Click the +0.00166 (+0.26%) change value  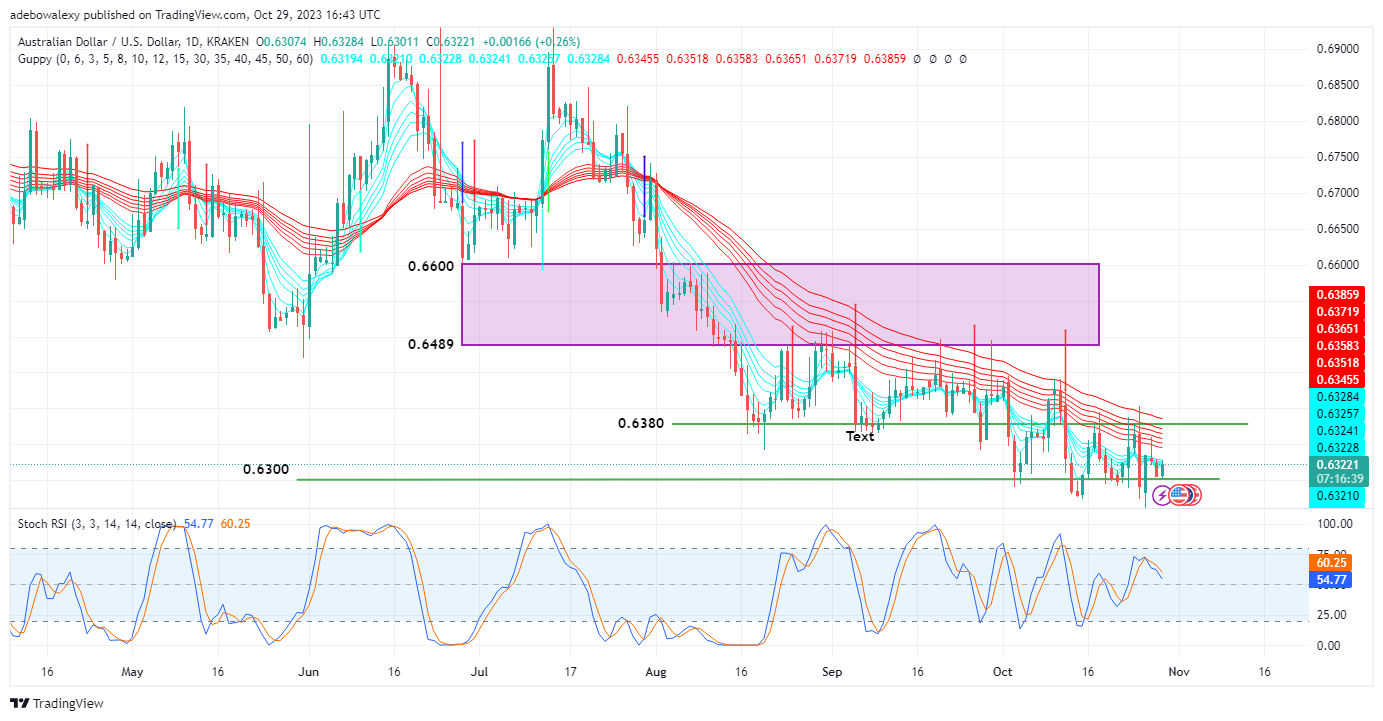coord(531,42)
